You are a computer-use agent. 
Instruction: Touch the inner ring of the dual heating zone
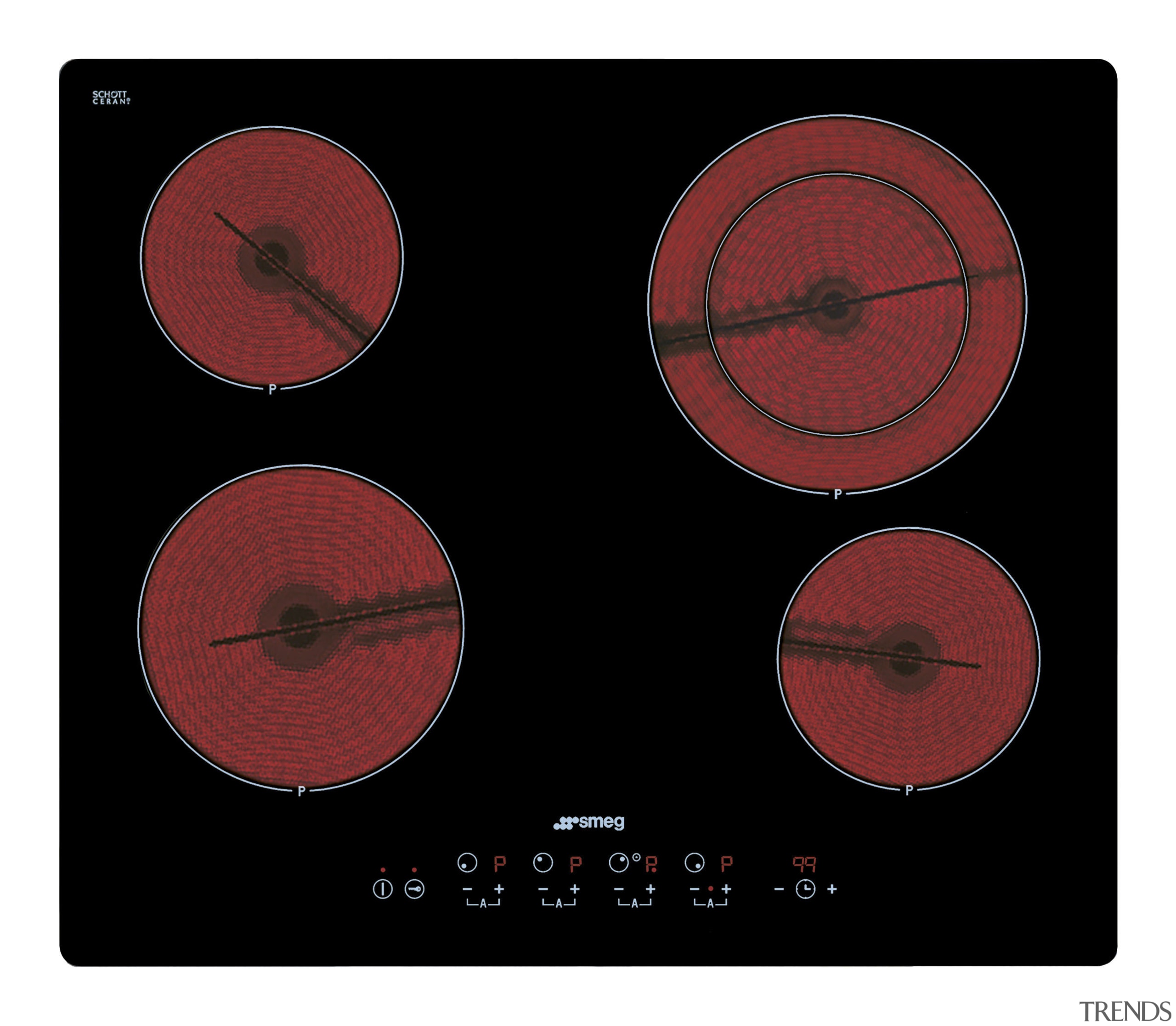coord(837,305)
